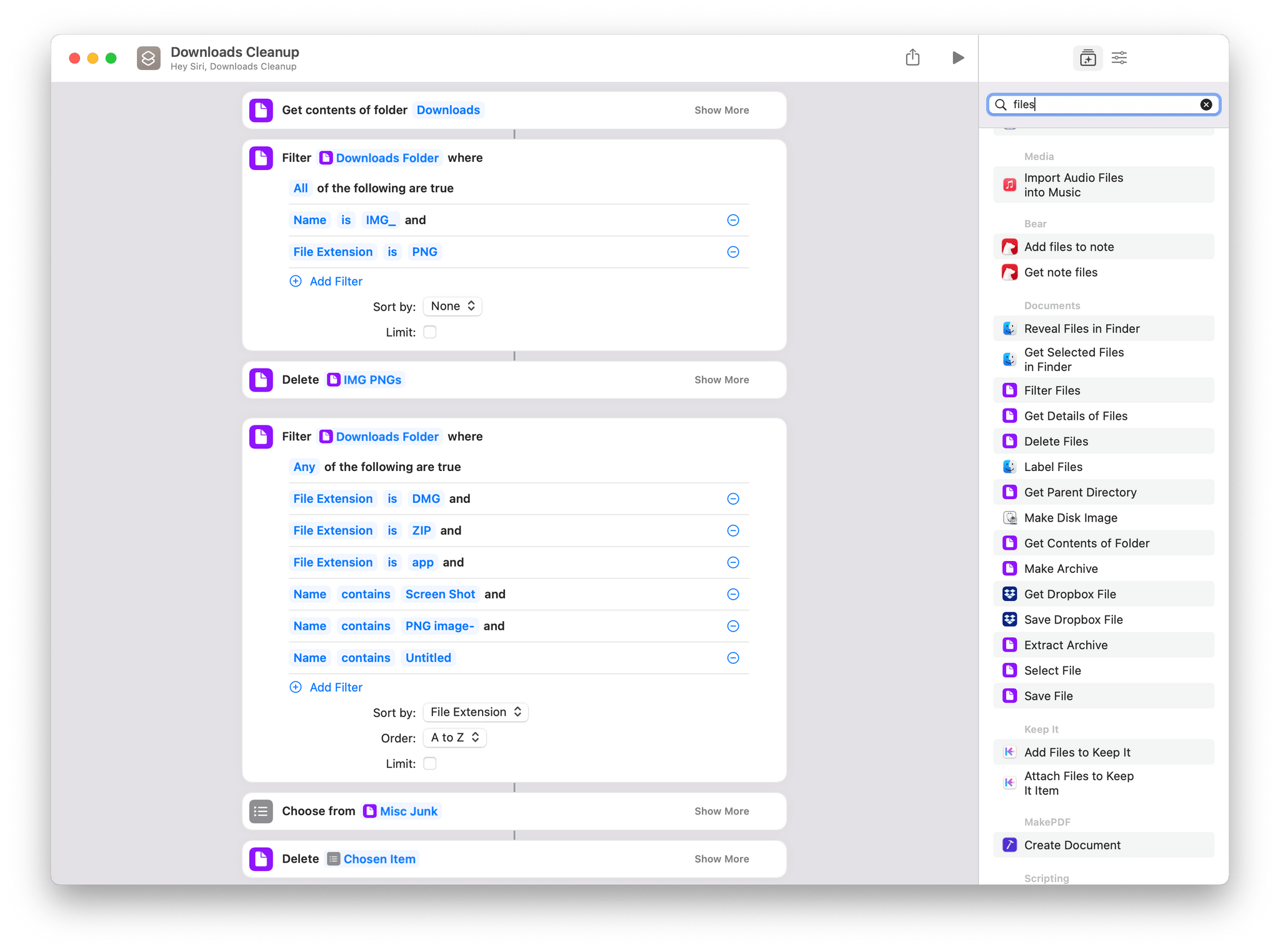Open Sort by File Extension dropdown
The image size is (1280, 952).
476,712
